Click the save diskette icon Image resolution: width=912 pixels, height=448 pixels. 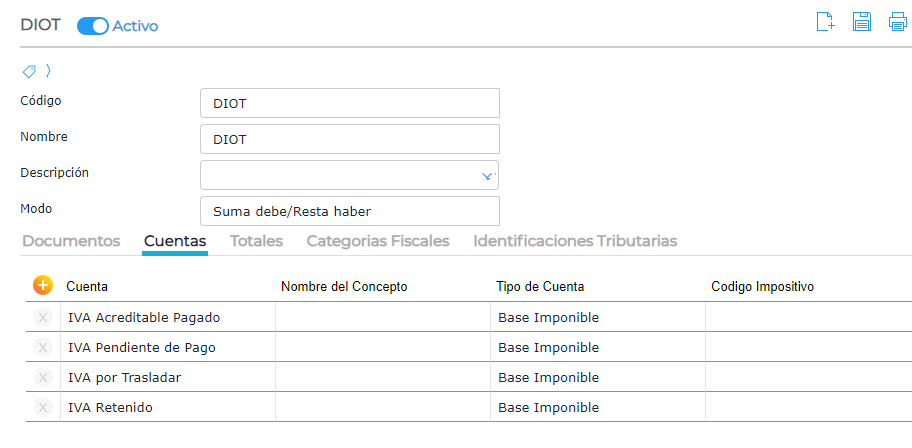point(861,22)
